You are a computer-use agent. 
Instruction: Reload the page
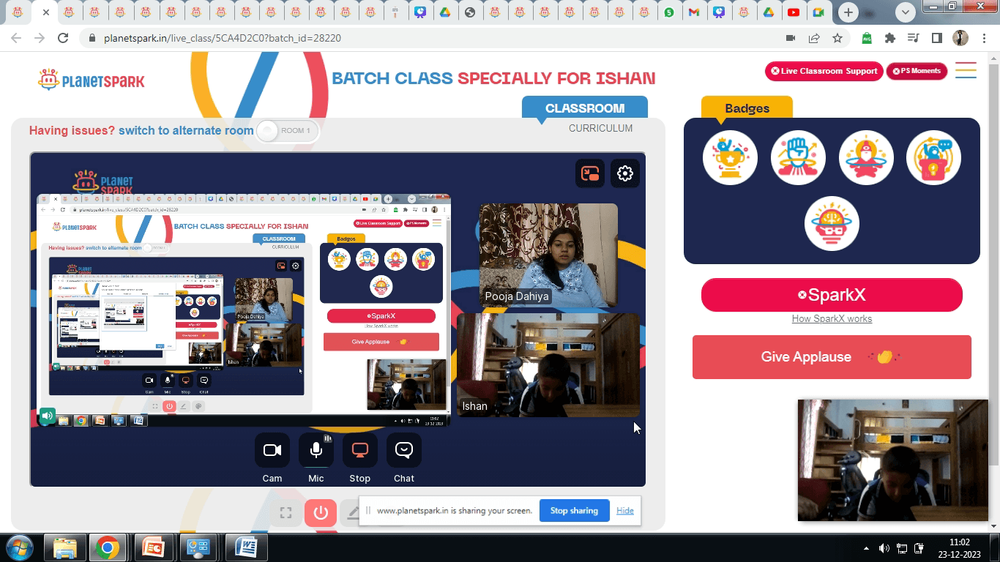(x=62, y=38)
